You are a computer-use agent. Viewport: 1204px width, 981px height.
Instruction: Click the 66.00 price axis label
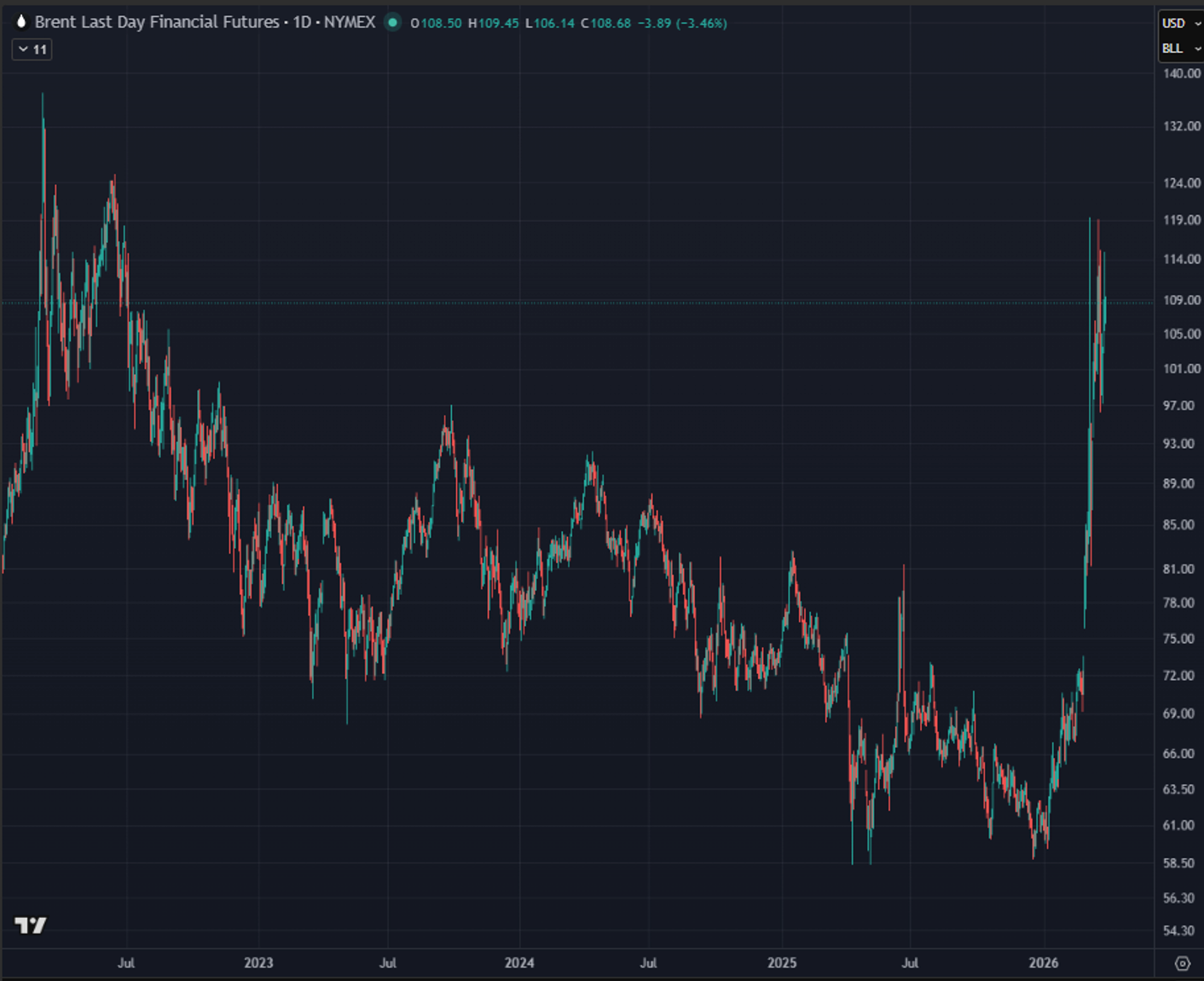pyautogui.click(x=1179, y=753)
